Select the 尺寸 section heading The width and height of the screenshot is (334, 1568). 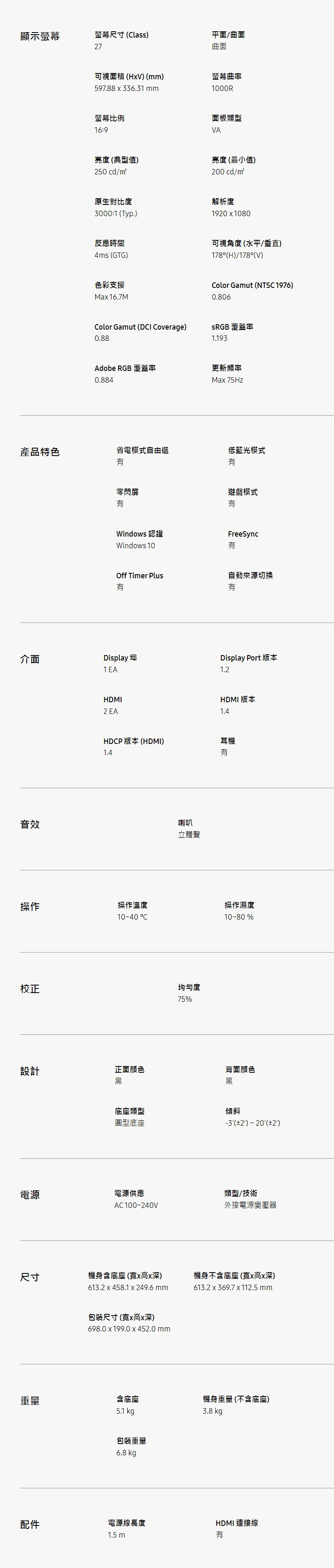coord(30,1276)
